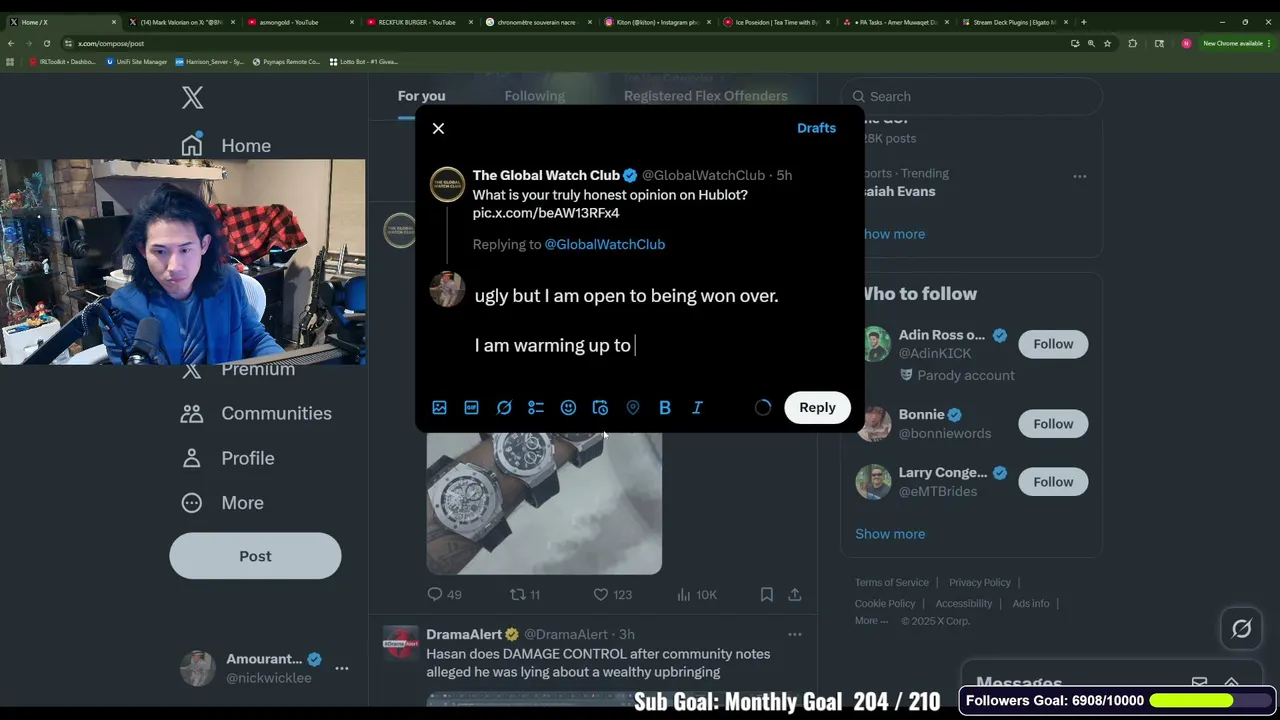Expand footer More menu
This screenshot has width=1280, height=720.
(871, 621)
